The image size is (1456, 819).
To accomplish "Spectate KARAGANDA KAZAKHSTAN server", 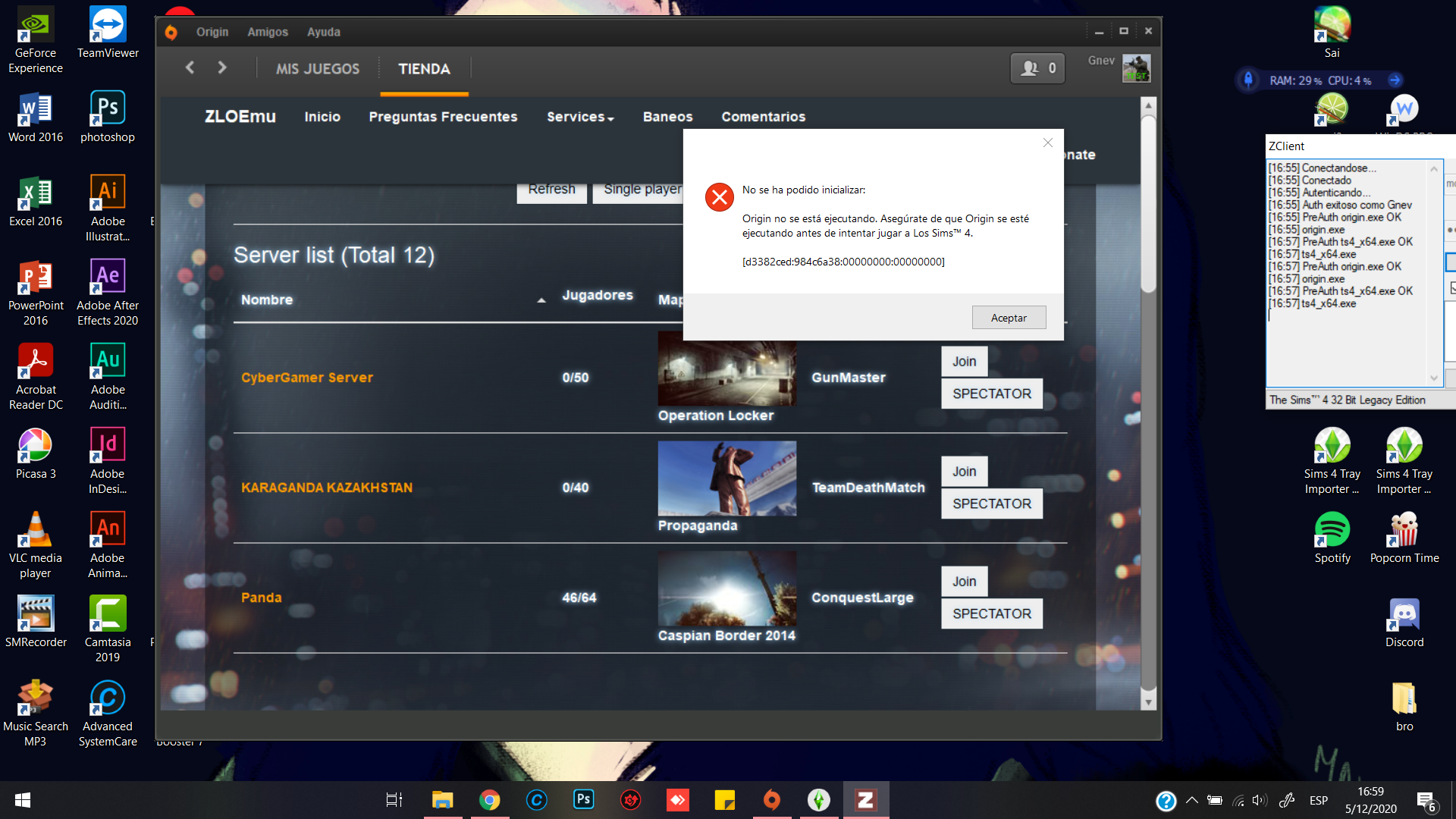I will [x=992, y=504].
